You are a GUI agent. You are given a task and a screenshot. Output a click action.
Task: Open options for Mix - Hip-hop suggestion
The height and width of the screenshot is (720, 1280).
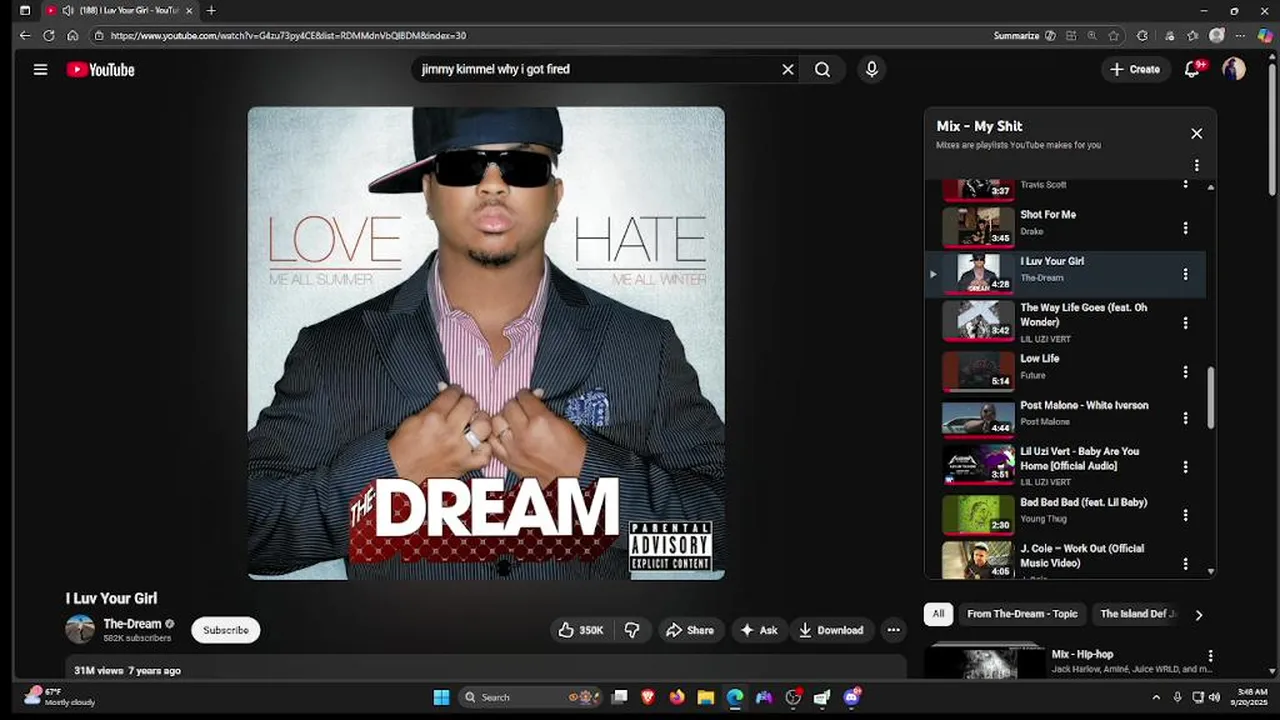[1210, 657]
